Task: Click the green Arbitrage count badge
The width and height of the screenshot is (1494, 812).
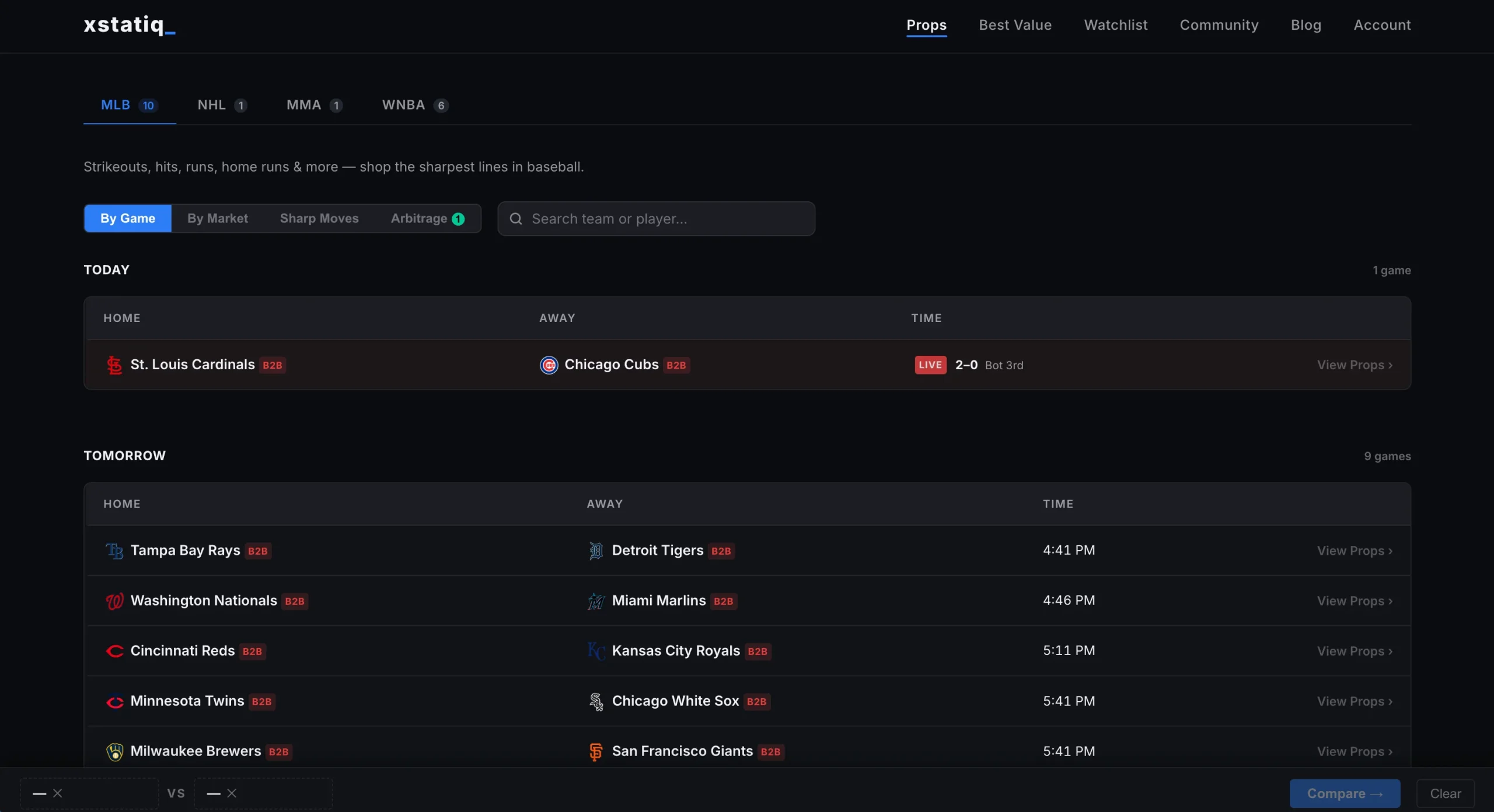Action: tap(458, 219)
